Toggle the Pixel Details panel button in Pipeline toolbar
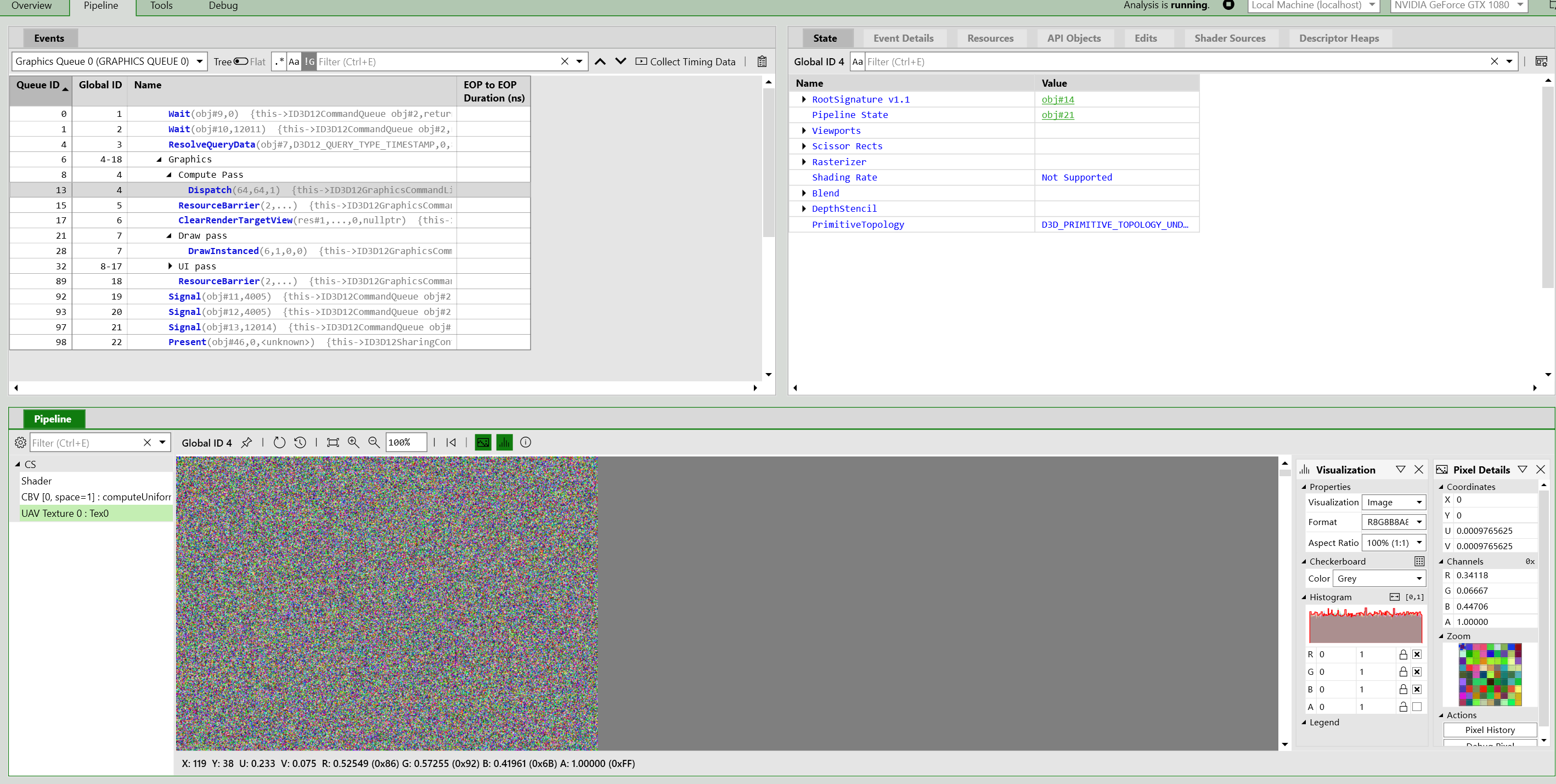This screenshot has height=784, width=1556. [483, 442]
